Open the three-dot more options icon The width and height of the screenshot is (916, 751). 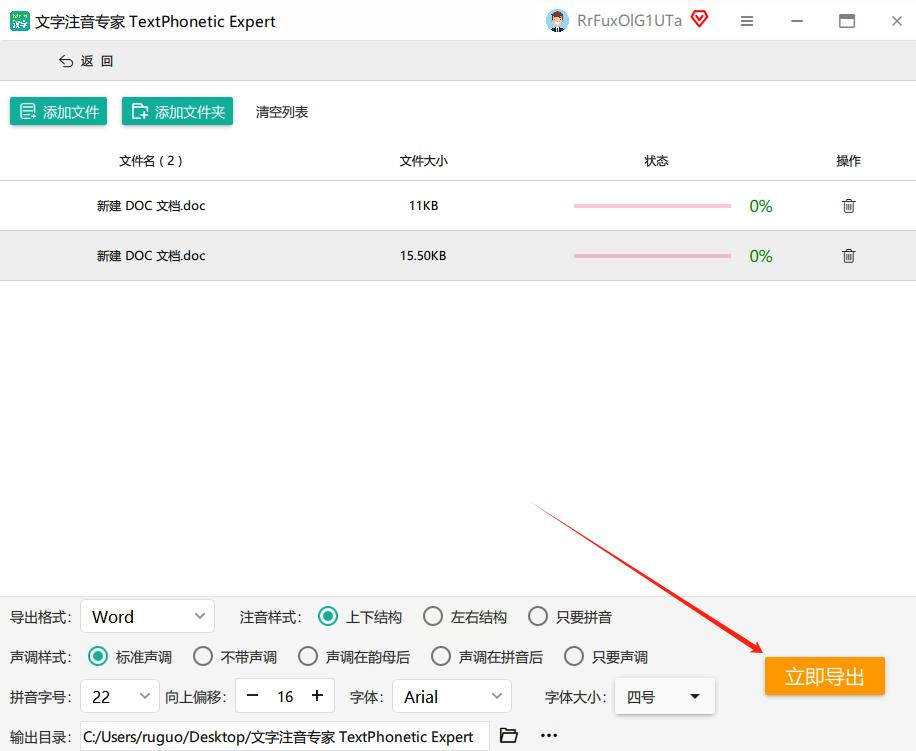[549, 735]
